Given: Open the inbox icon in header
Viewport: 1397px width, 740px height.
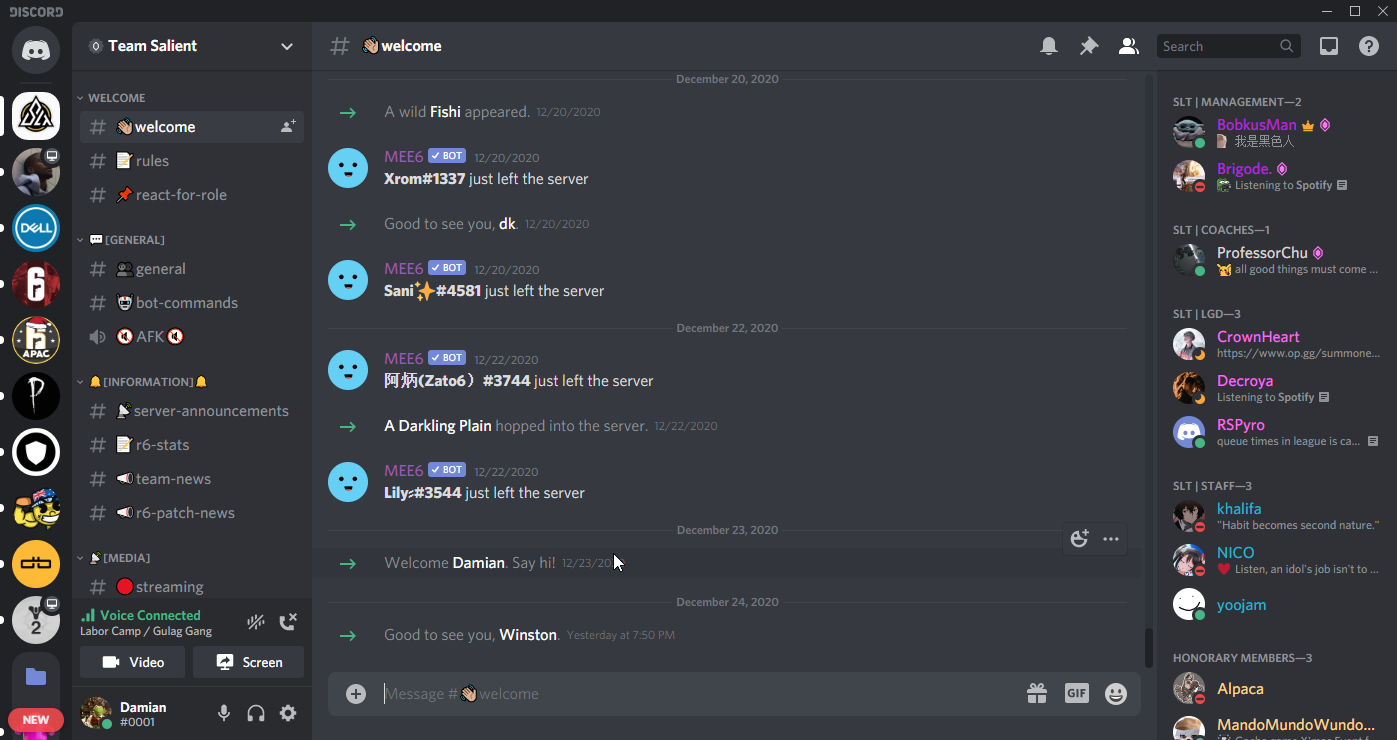Looking at the screenshot, I should [1329, 46].
